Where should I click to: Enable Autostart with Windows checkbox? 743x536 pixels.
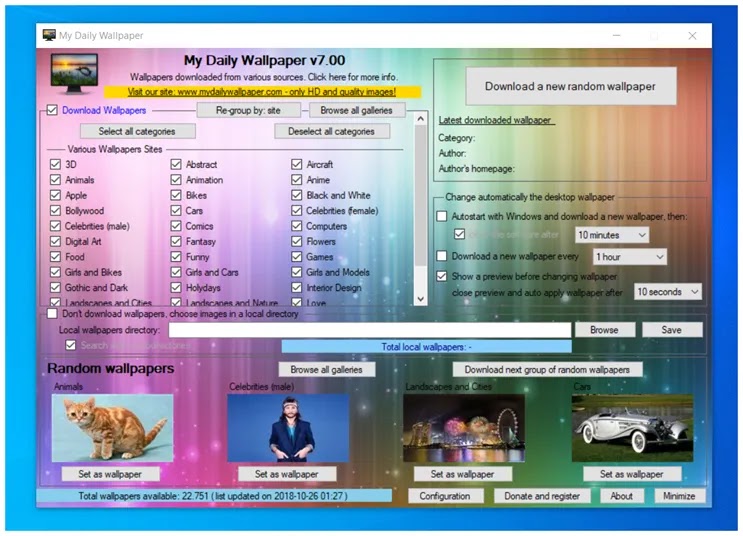point(442,217)
